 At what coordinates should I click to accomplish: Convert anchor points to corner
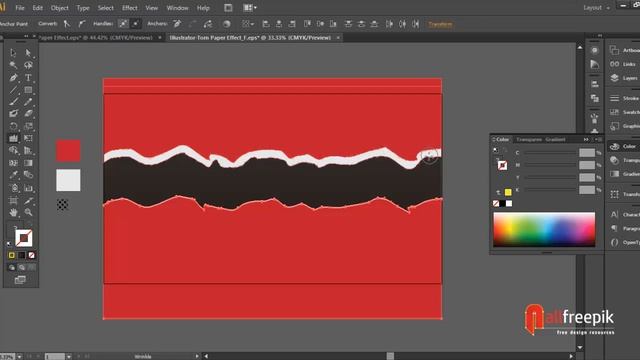coord(67,24)
